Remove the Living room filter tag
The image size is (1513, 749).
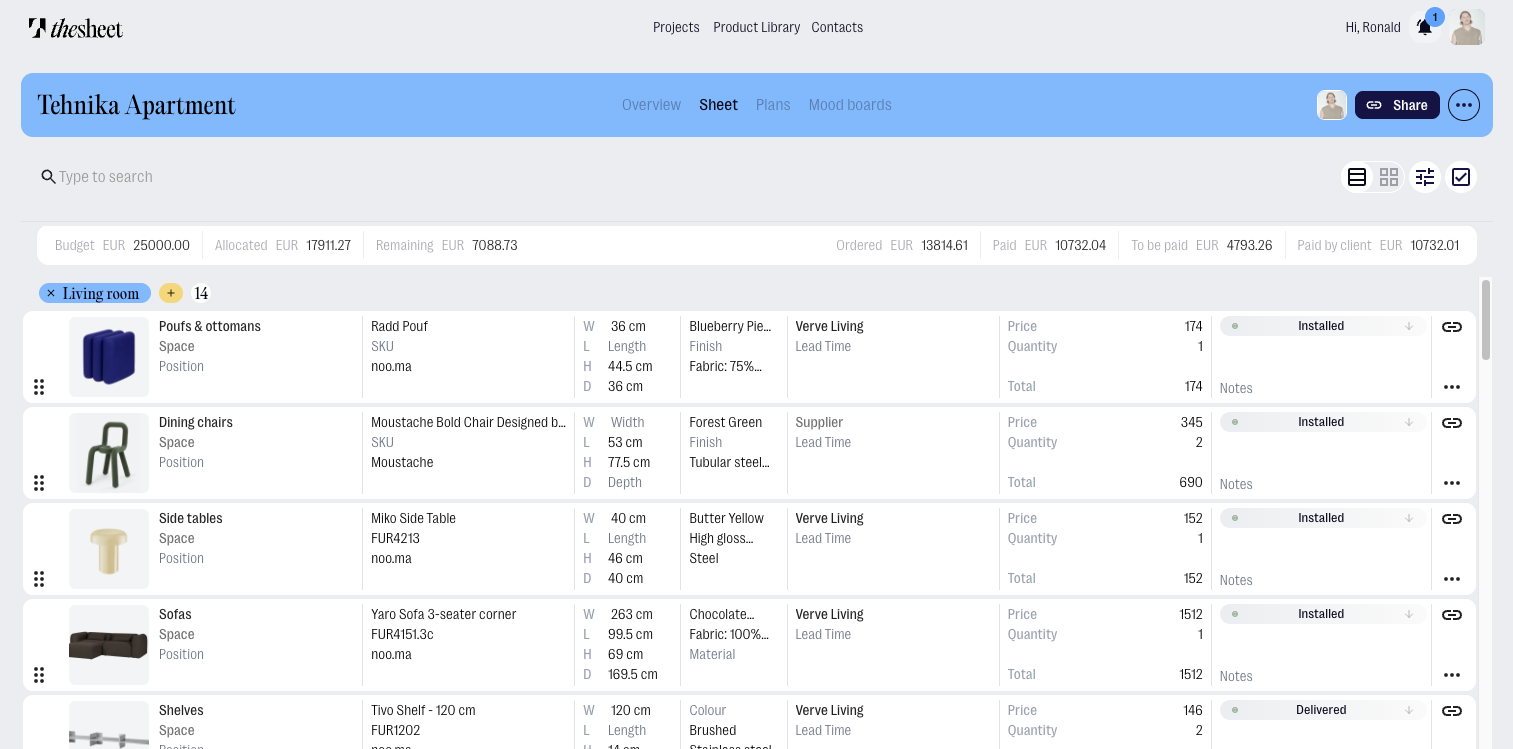[x=51, y=293]
